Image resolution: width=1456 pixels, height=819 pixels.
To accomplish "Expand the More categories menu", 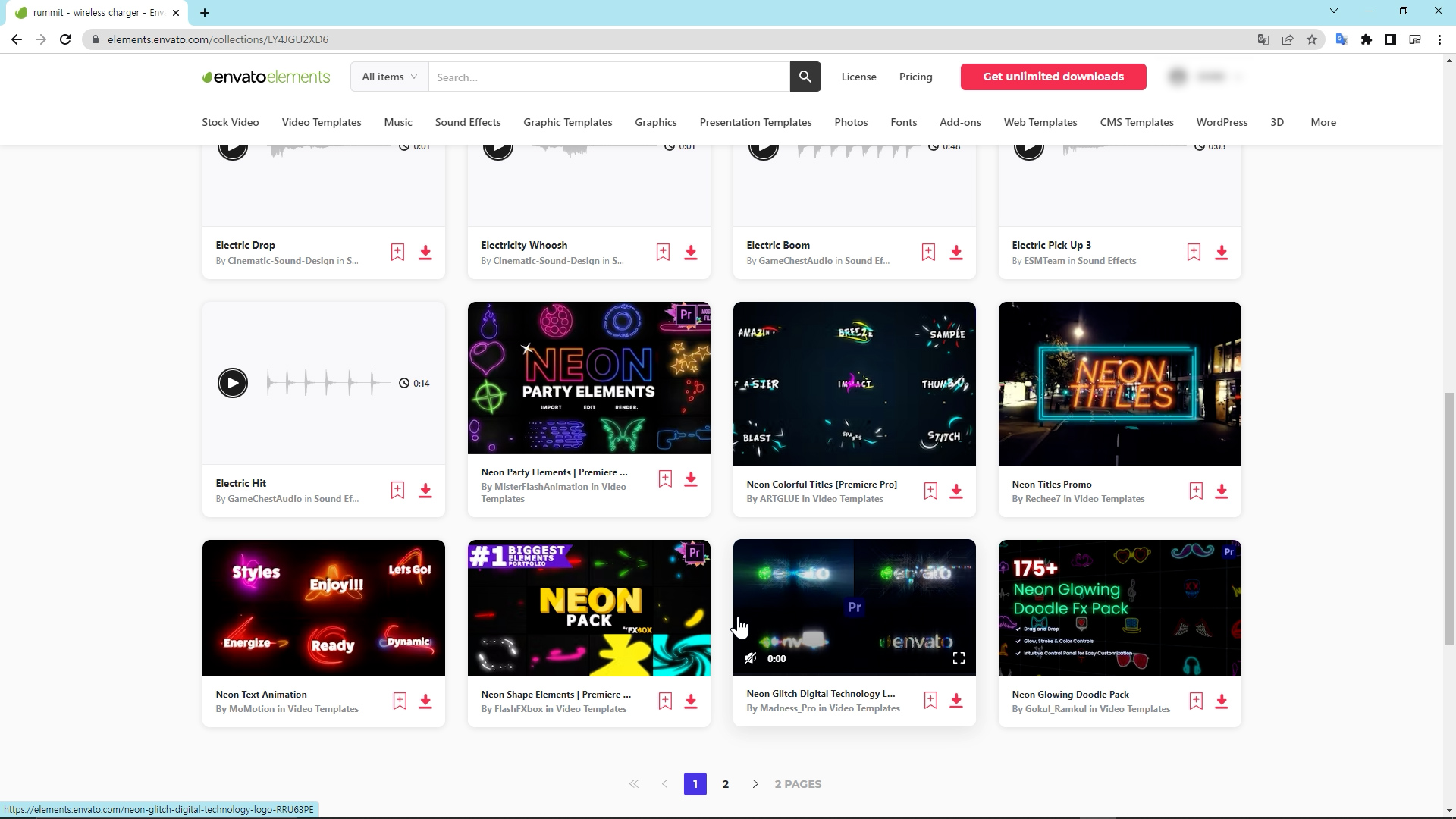I will (x=1323, y=122).
